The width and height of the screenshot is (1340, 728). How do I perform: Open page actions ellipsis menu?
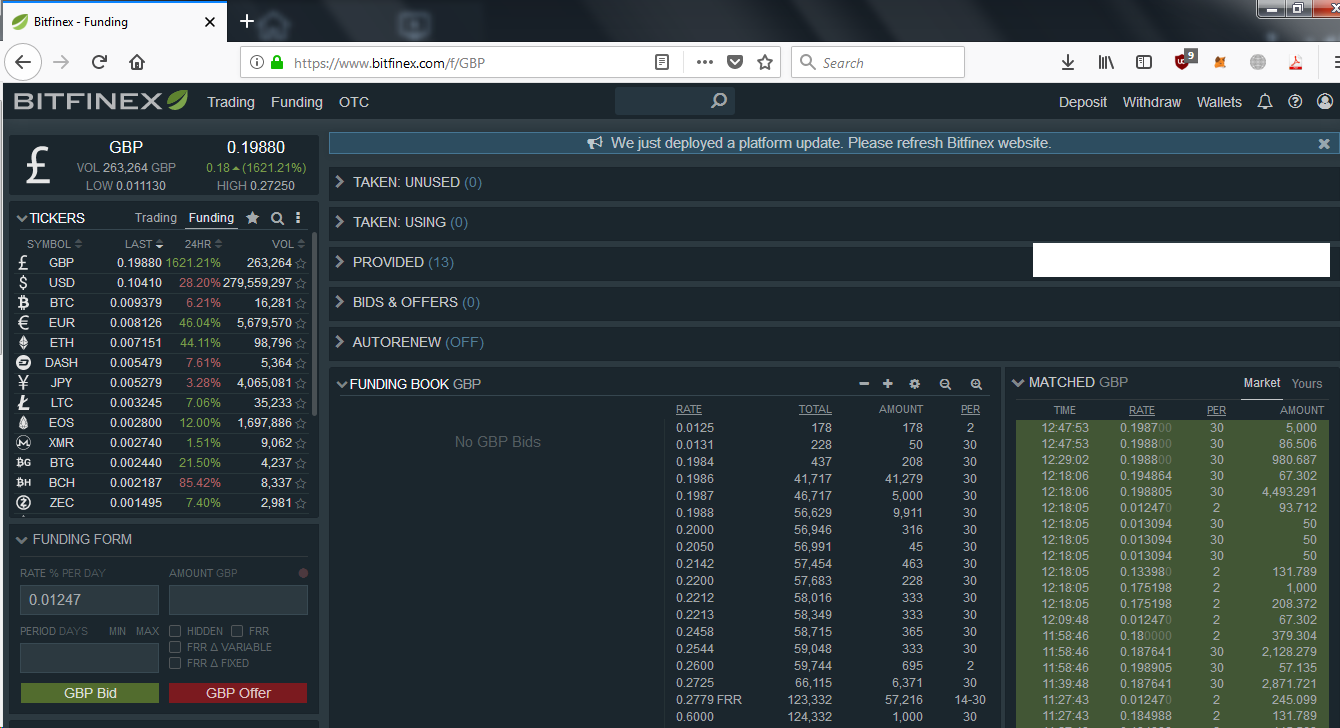tap(705, 62)
